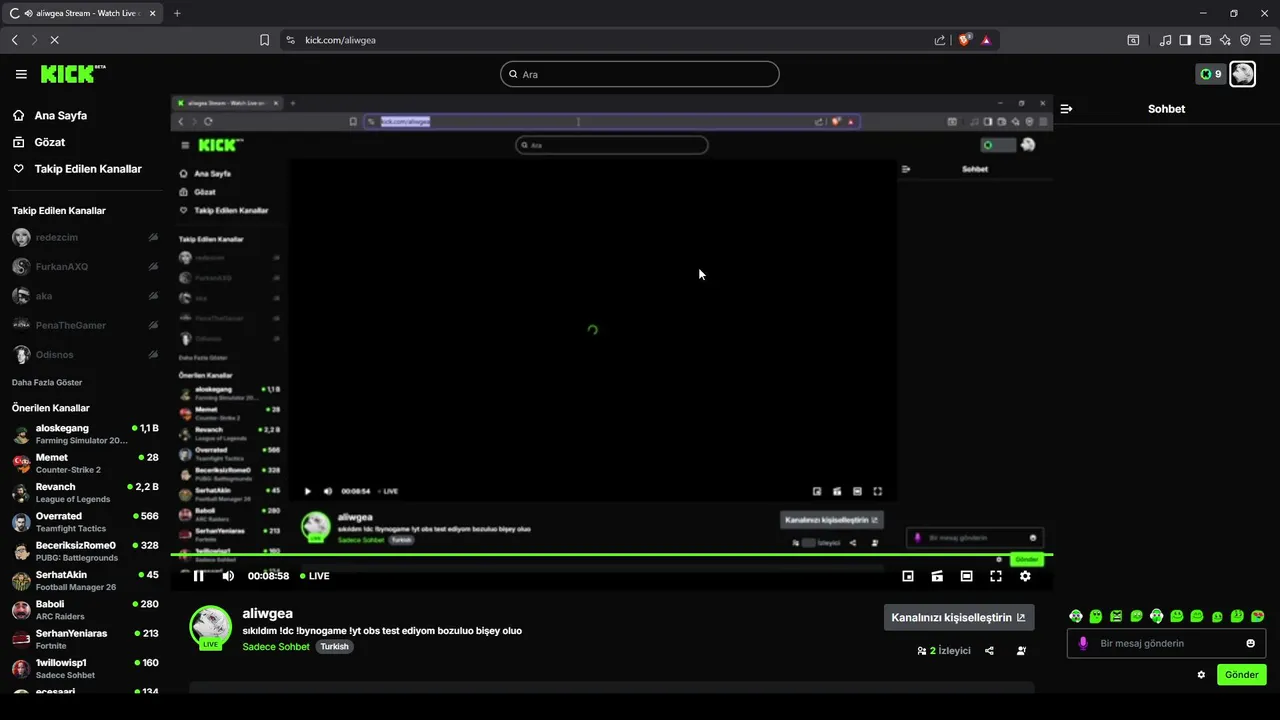1280x720 pixels.
Task: Toggle browser sidebar panel icon
Action: tap(1185, 40)
